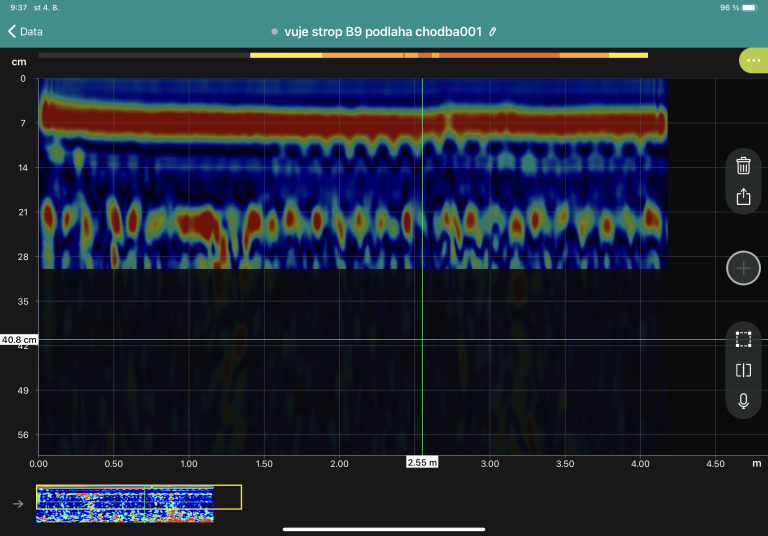Add a marker with the plus button
This screenshot has height=536, width=768.
click(x=743, y=268)
